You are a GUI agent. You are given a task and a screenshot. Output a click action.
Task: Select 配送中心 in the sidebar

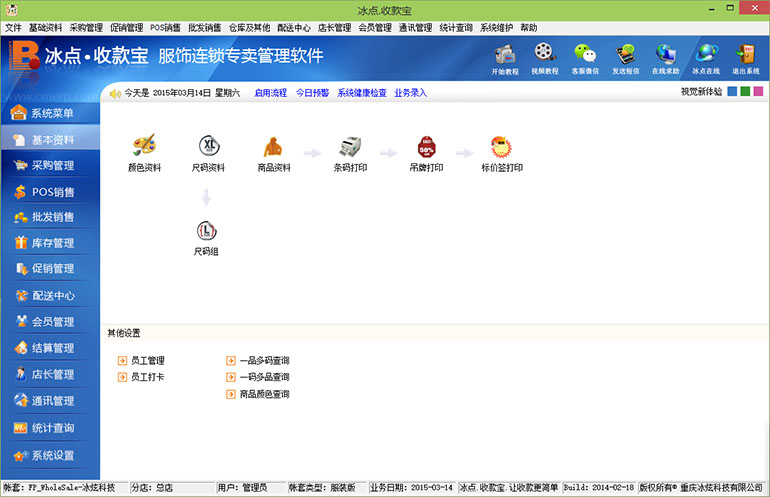[x=50, y=296]
